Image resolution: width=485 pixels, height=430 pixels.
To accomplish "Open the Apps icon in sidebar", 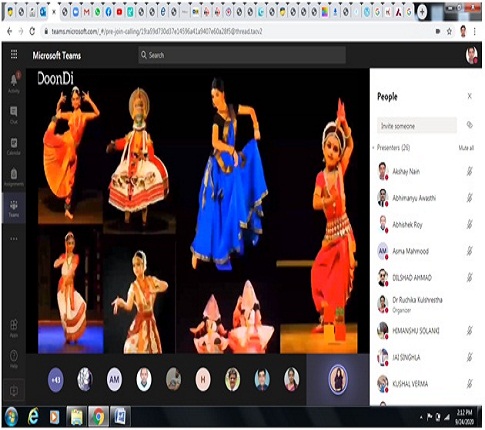I will point(14,328).
